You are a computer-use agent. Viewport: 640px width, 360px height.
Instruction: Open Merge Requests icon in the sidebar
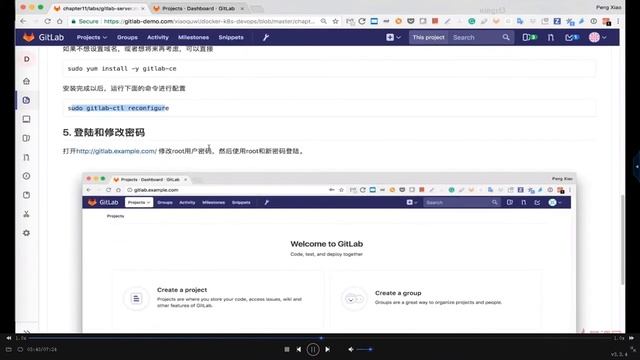(27, 157)
